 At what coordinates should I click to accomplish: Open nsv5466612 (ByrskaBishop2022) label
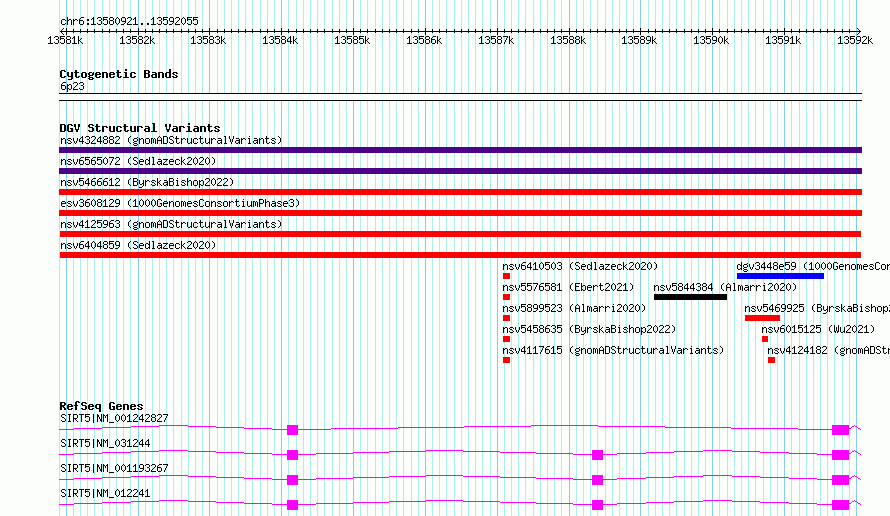point(147,182)
